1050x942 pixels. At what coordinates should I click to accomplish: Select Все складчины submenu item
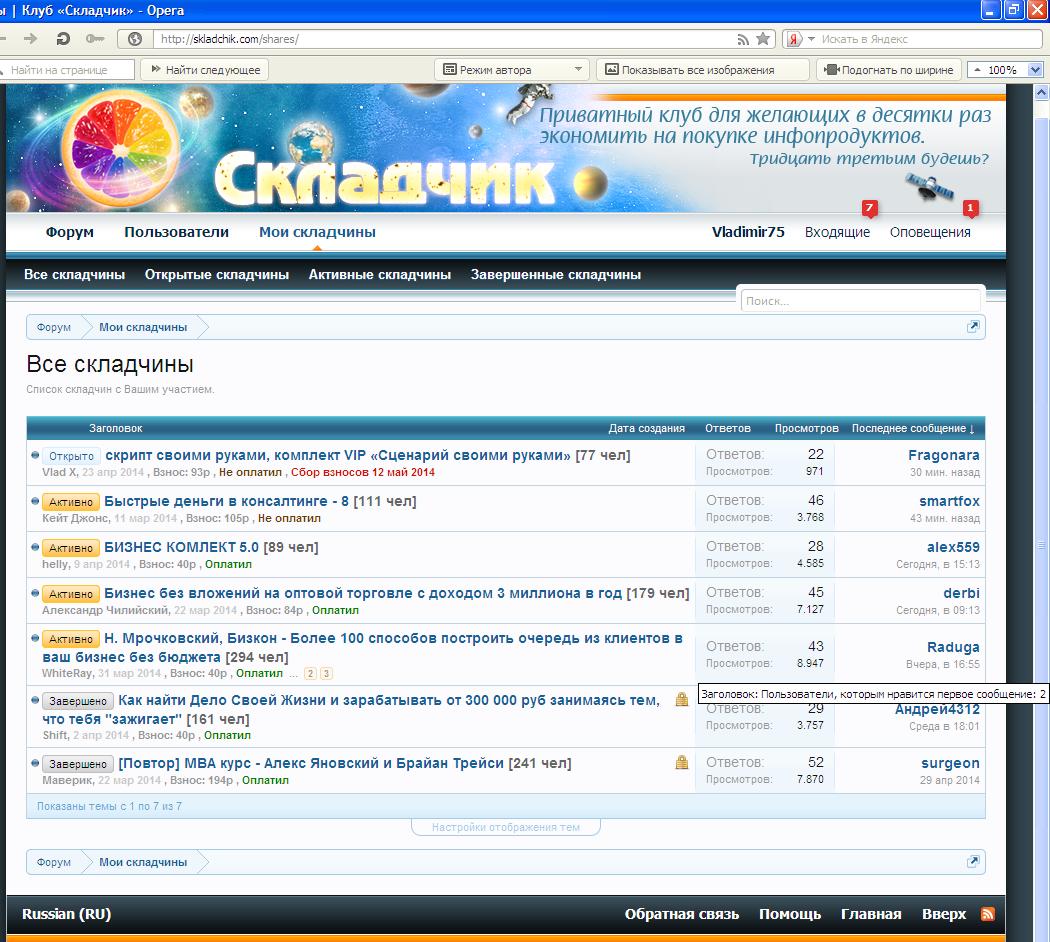(74, 274)
